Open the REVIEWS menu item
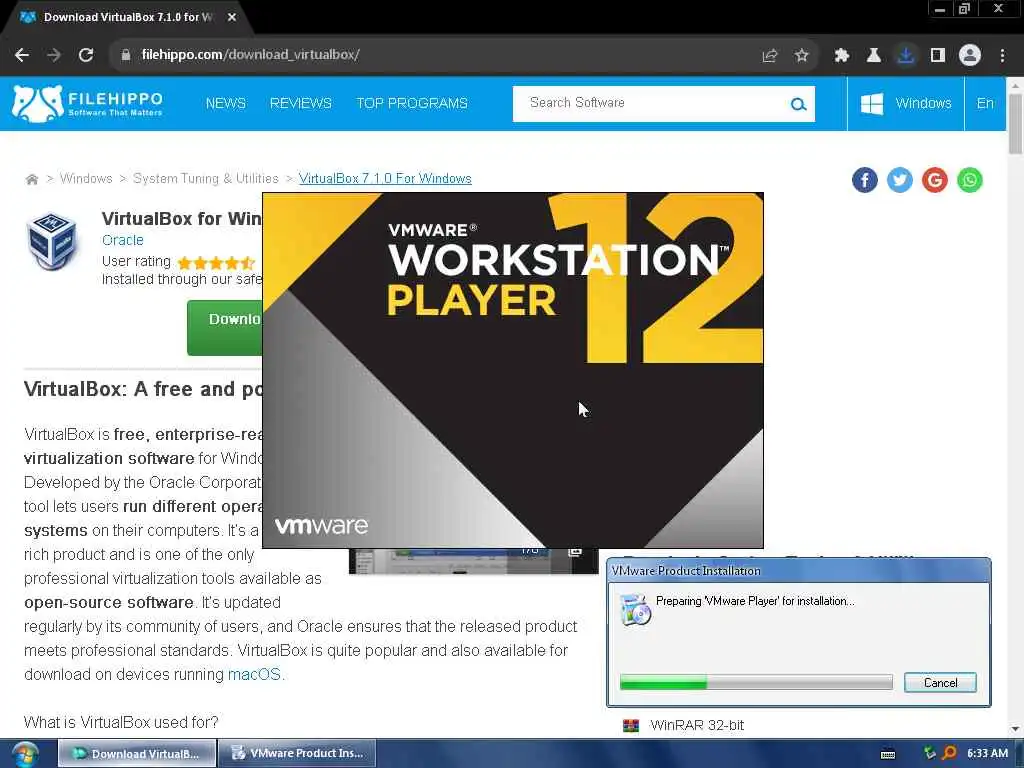Image resolution: width=1024 pixels, height=768 pixels. 300,103
